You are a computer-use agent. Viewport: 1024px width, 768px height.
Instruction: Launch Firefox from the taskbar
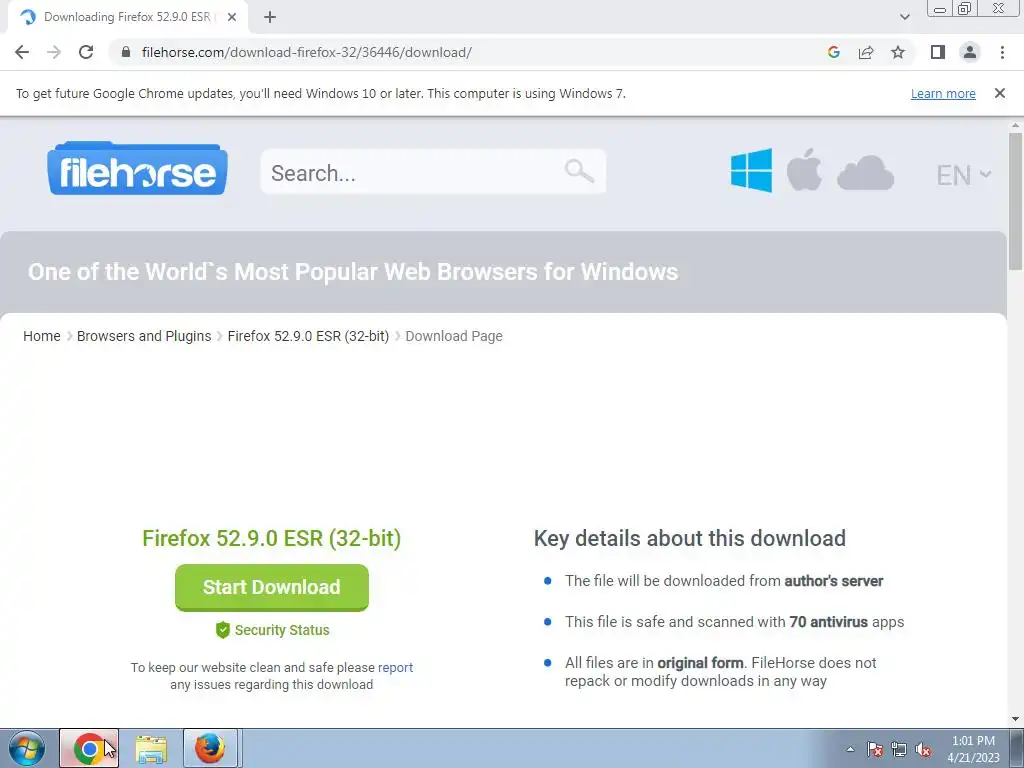coord(210,748)
